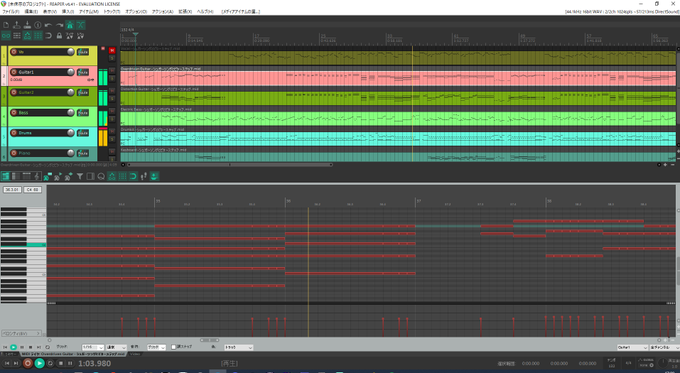Open the ヘルプ menu

(x=205, y=12)
